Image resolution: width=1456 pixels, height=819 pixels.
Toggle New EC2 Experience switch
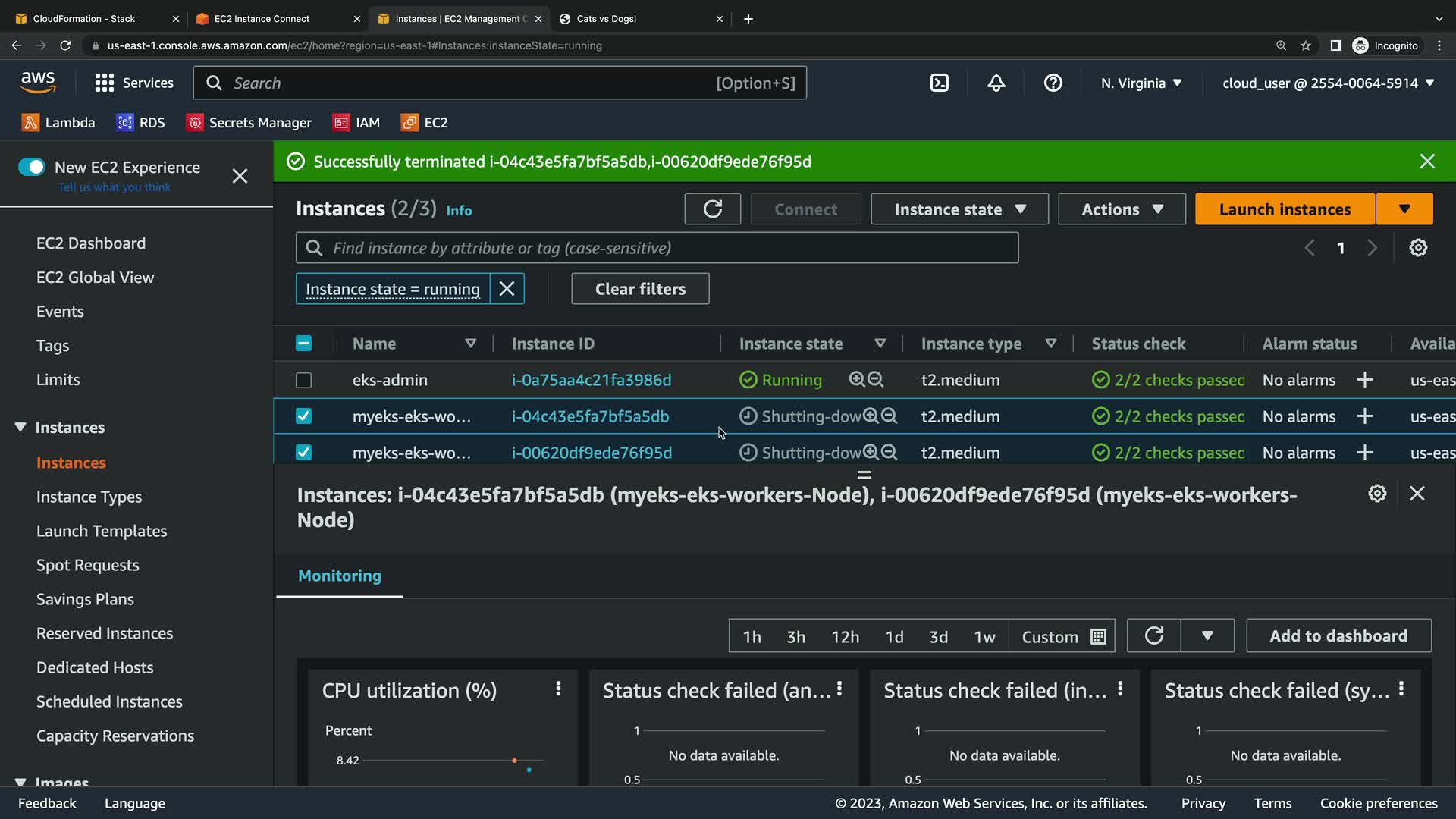[x=32, y=167]
